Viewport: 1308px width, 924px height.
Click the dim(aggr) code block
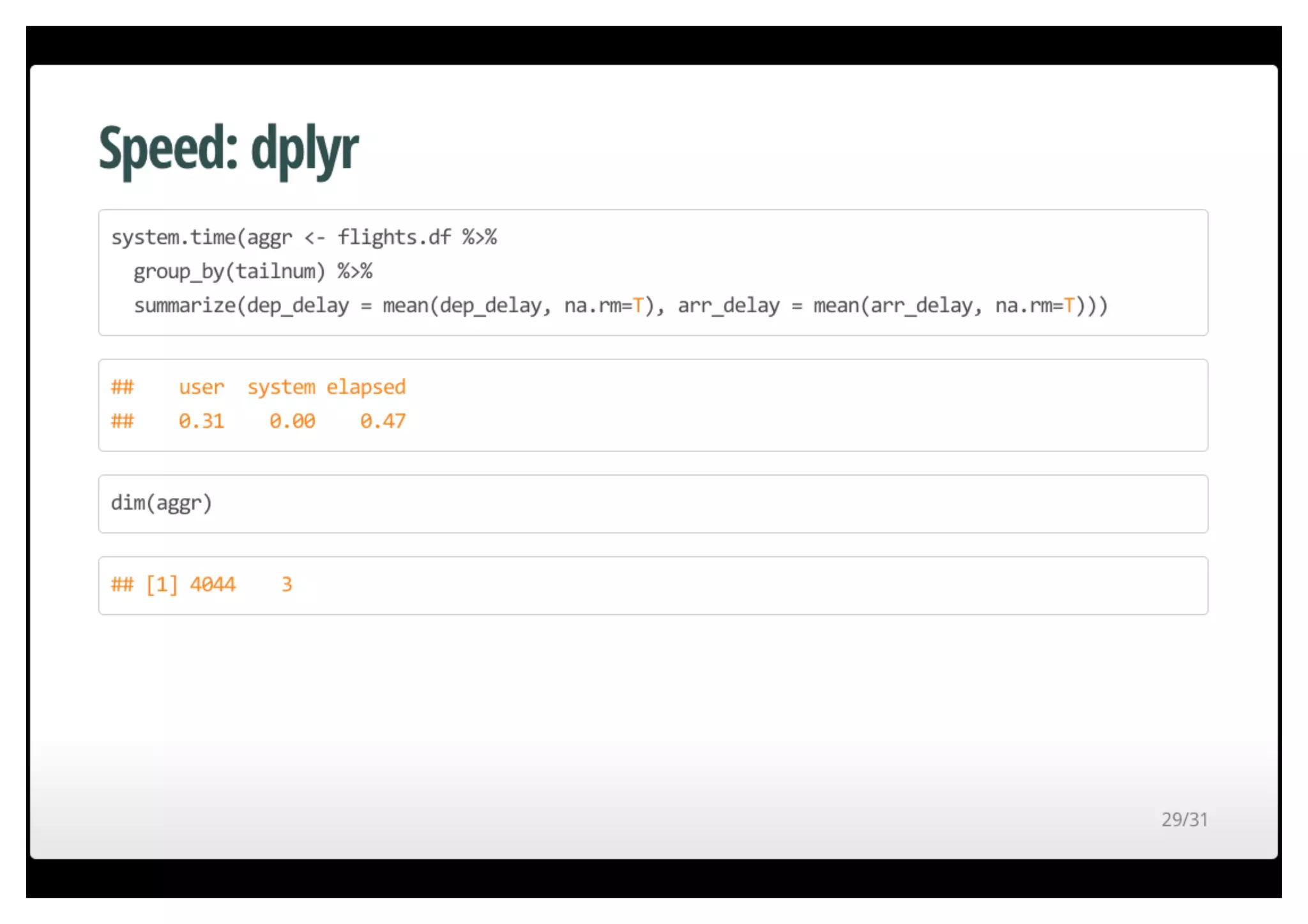tap(653, 504)
